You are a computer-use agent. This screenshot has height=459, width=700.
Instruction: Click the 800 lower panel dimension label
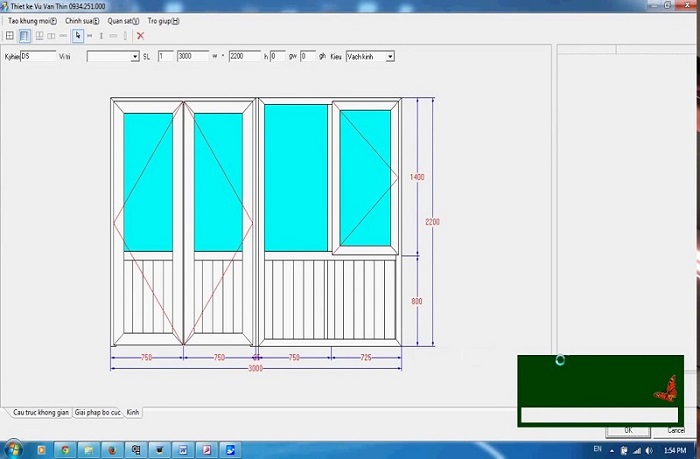417,301
